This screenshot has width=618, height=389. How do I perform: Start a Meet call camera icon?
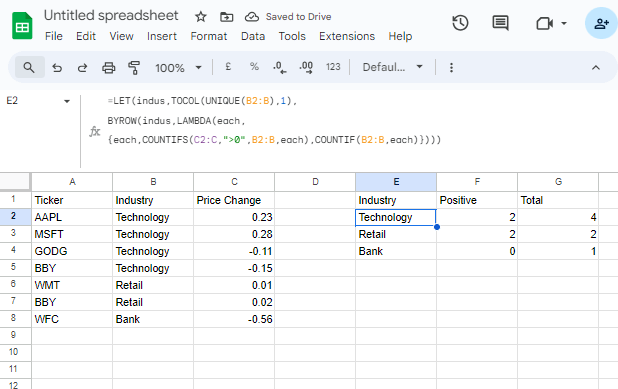(x=544, y=23)
